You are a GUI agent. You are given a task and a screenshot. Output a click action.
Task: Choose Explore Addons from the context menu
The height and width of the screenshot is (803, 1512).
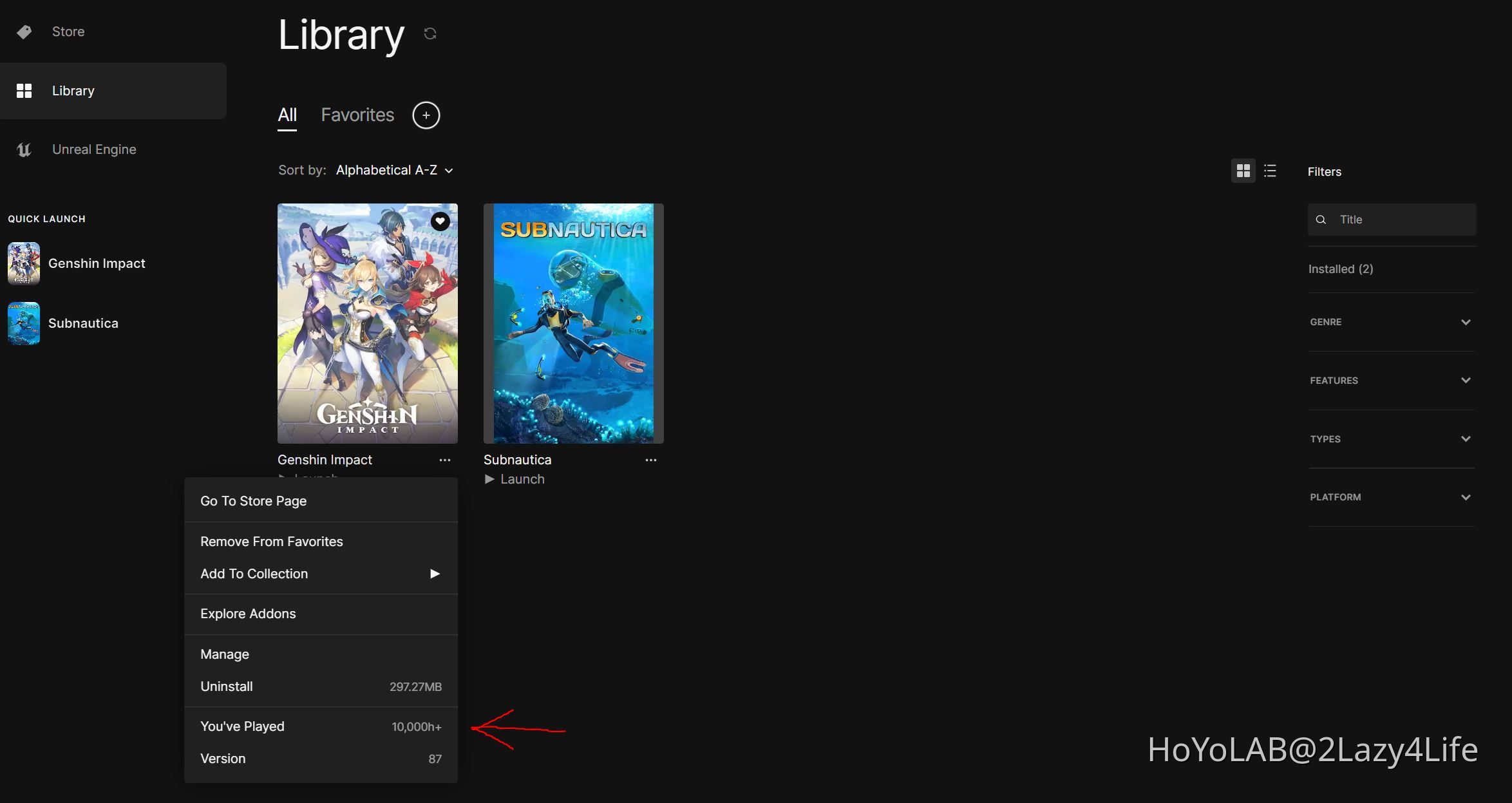[248, 613]
